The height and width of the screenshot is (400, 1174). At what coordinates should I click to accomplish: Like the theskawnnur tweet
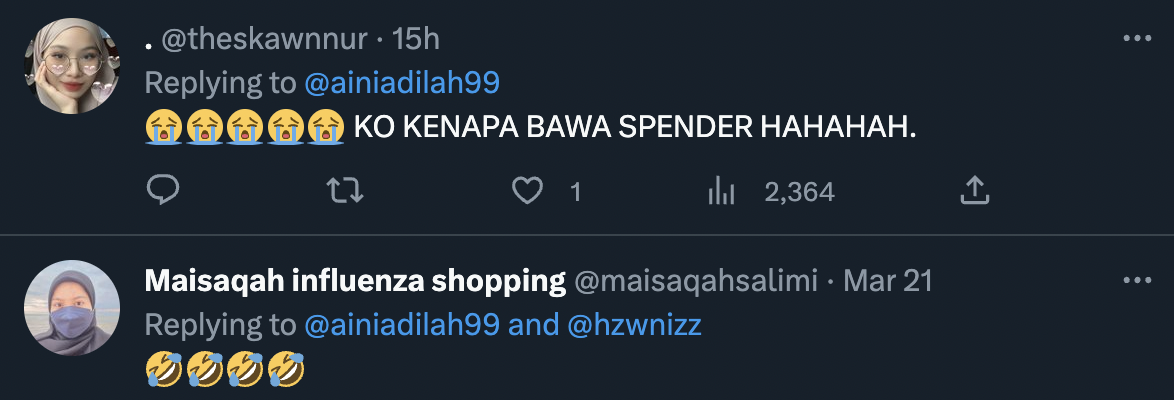(527, 193)
